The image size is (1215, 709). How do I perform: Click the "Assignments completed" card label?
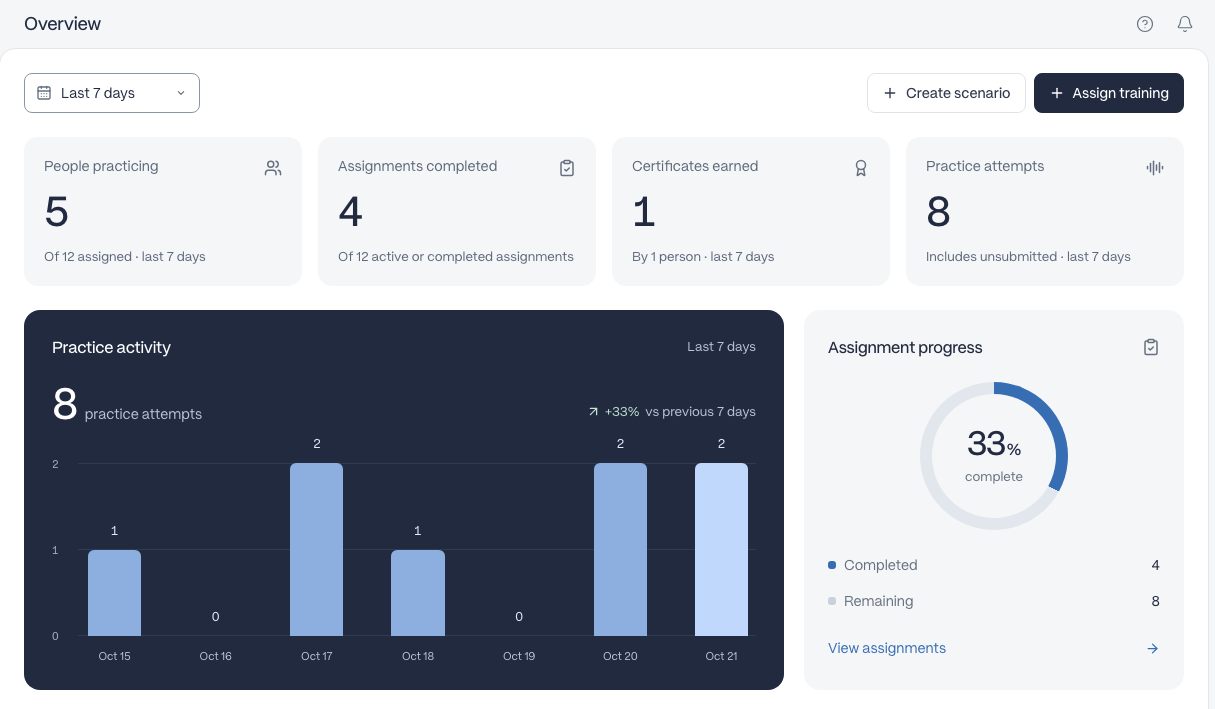[x=417, y=167]
